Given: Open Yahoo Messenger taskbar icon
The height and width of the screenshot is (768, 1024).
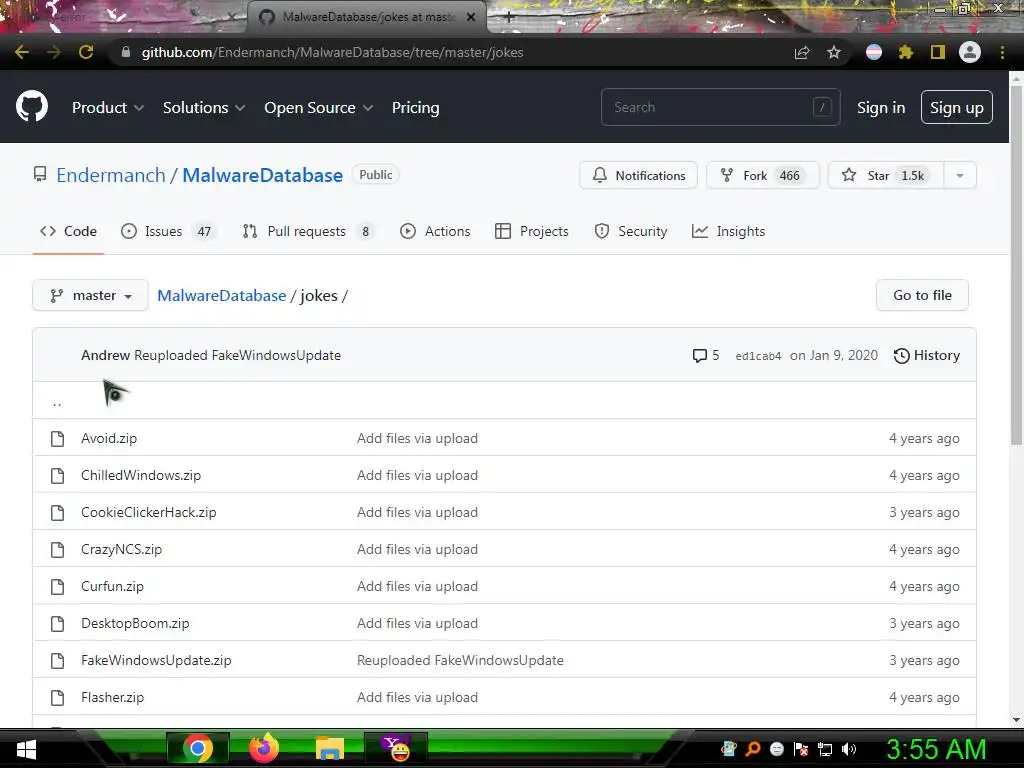Looking at the screenshot, I should 396,748.
